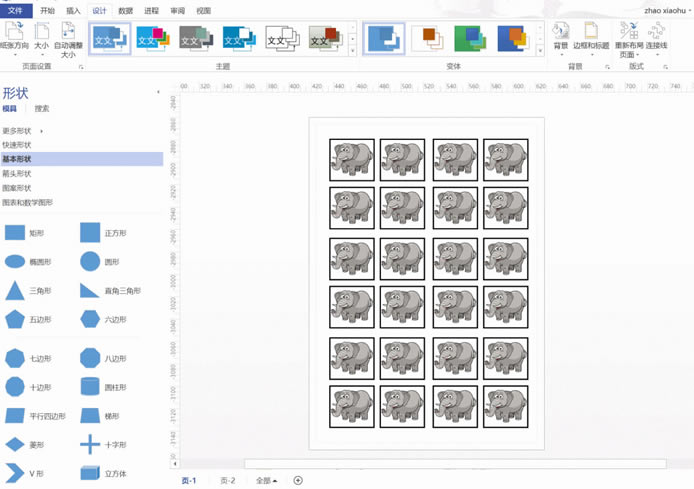Switch to the 页-2 page tab

coord(228,481)
